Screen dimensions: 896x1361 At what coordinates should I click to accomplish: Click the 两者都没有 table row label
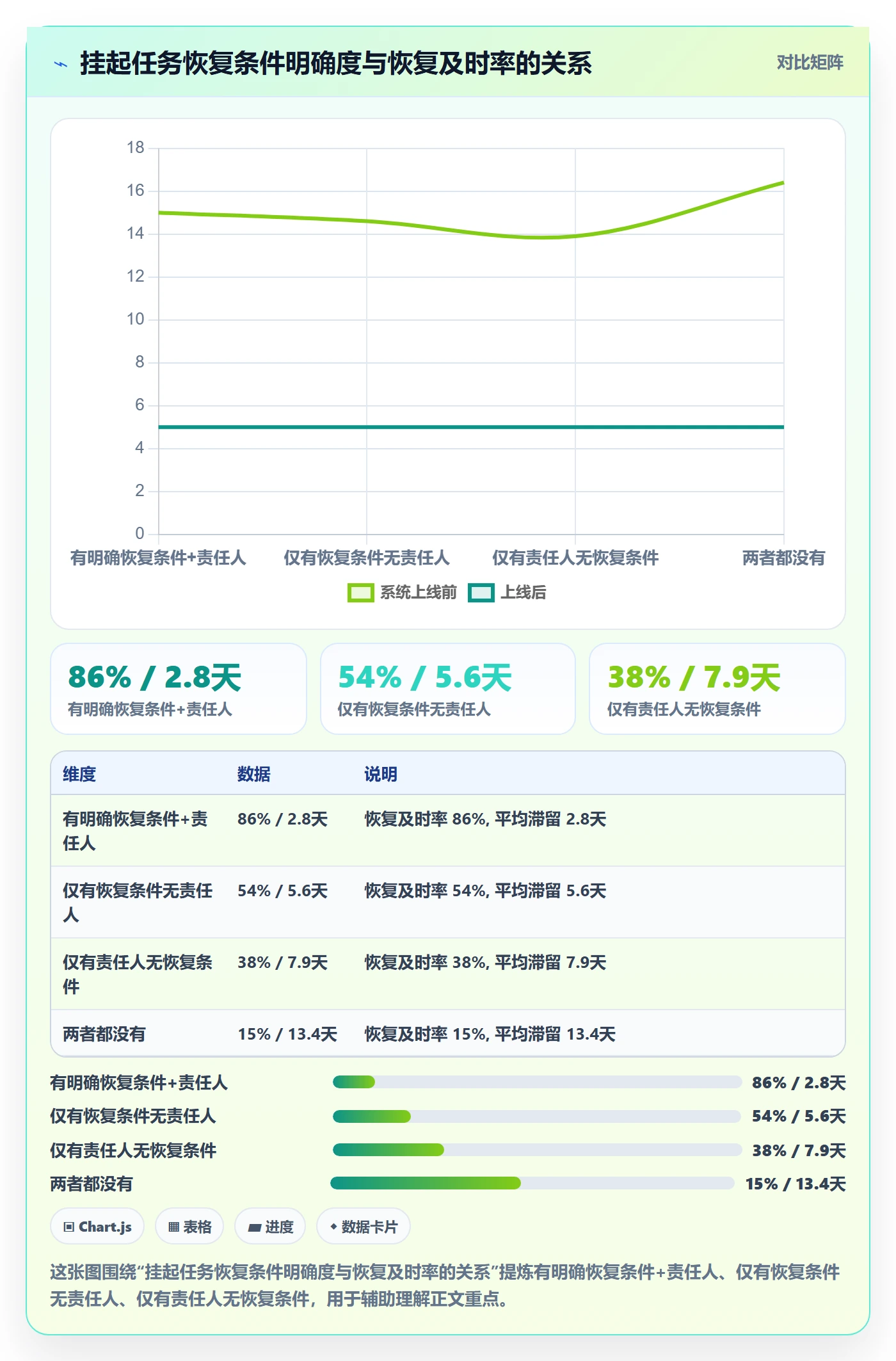click(x=104, y=1034)
